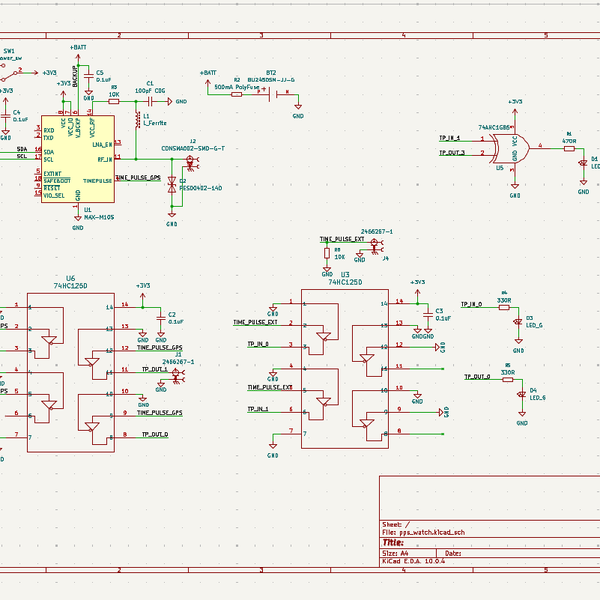Select the R8 10K pull-down resistor symbol

(x=327, y=253)
